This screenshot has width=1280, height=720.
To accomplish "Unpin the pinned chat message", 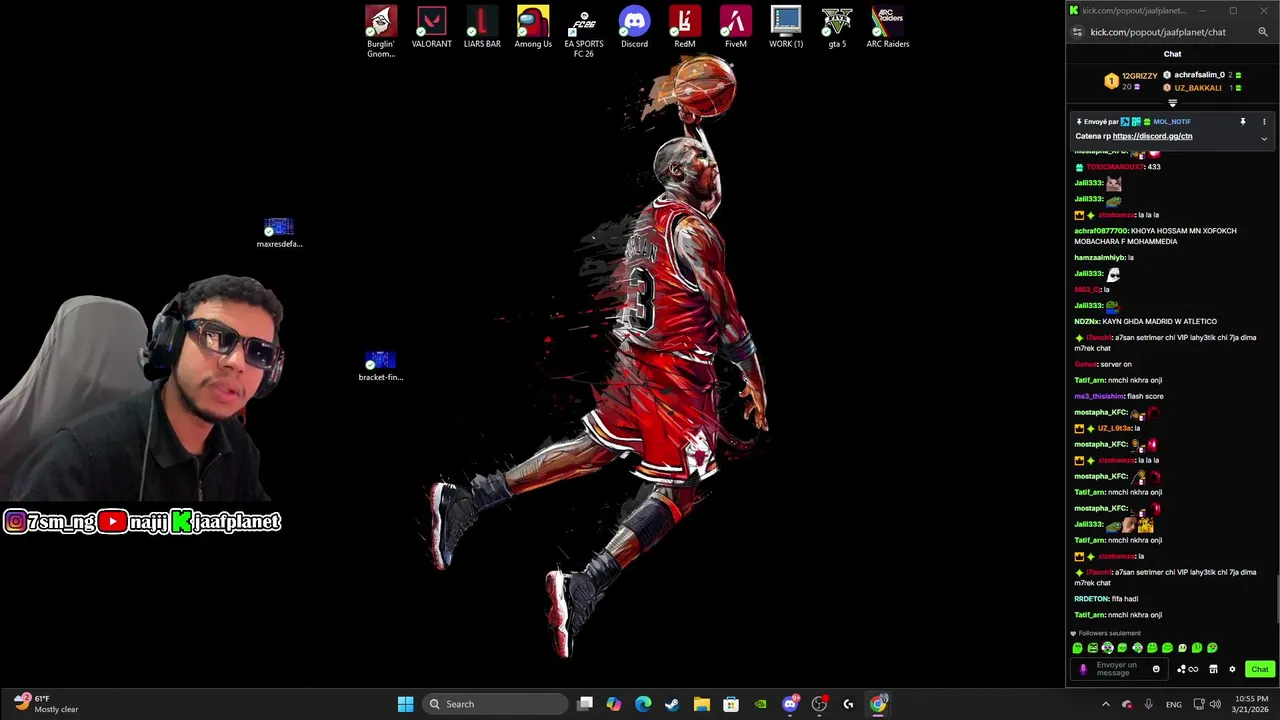I will tap(1243, 122).
